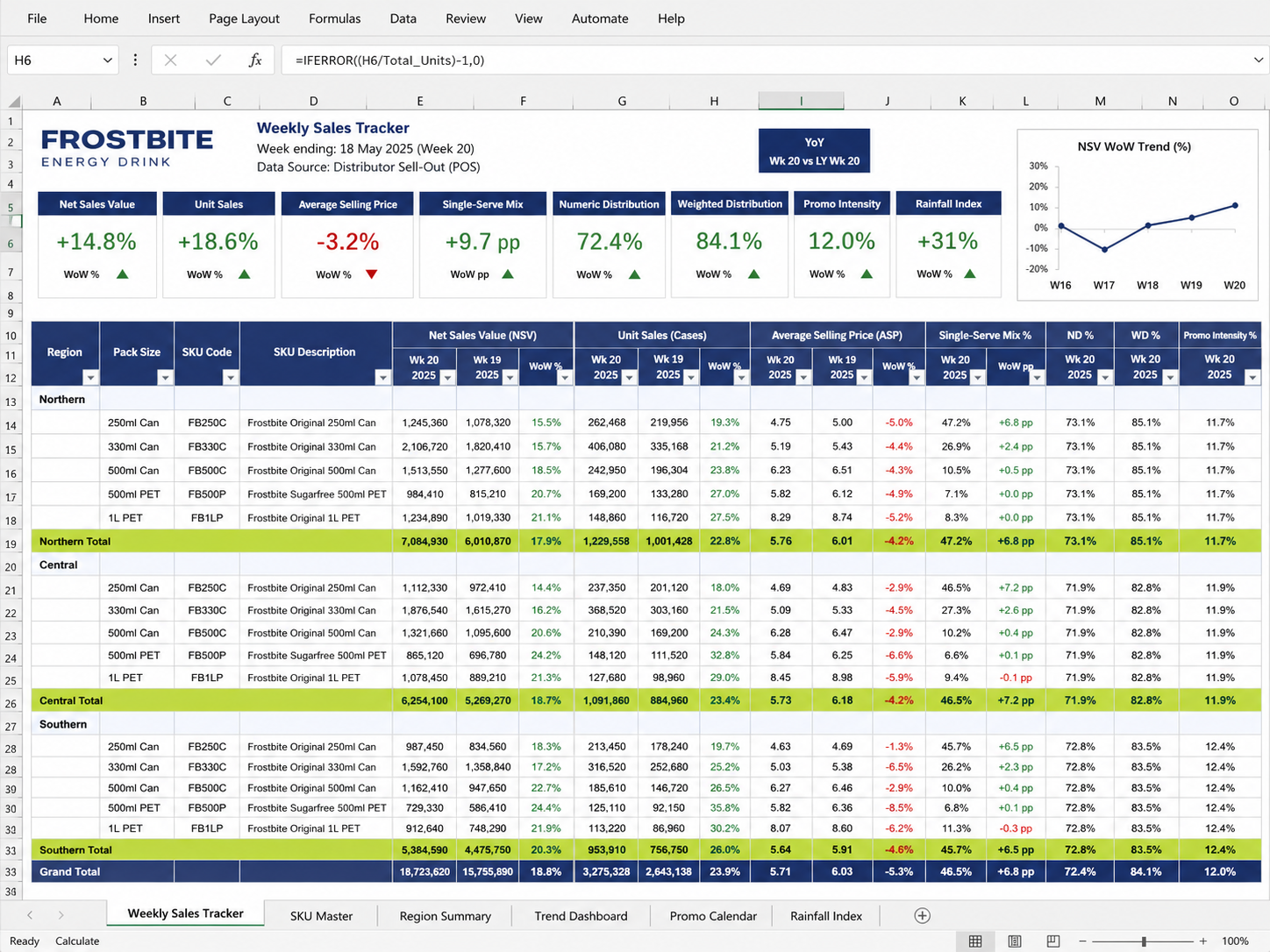Viewport: 1270px width, 952px height.
Task: Select column I header
Action: pos(801,102)
